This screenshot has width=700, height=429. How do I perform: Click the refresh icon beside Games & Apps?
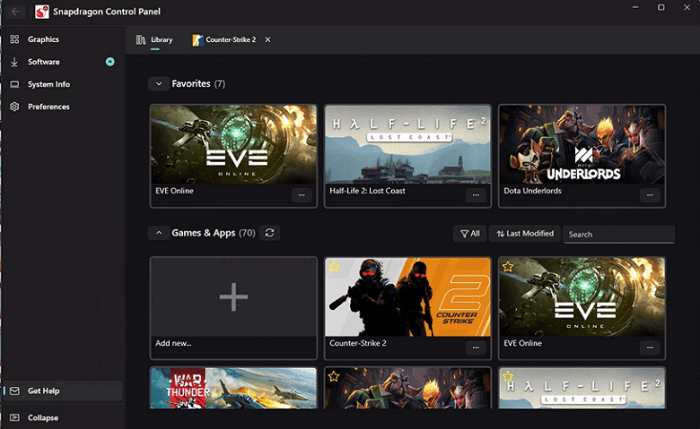pyautogui.click(x=270, y=233)
